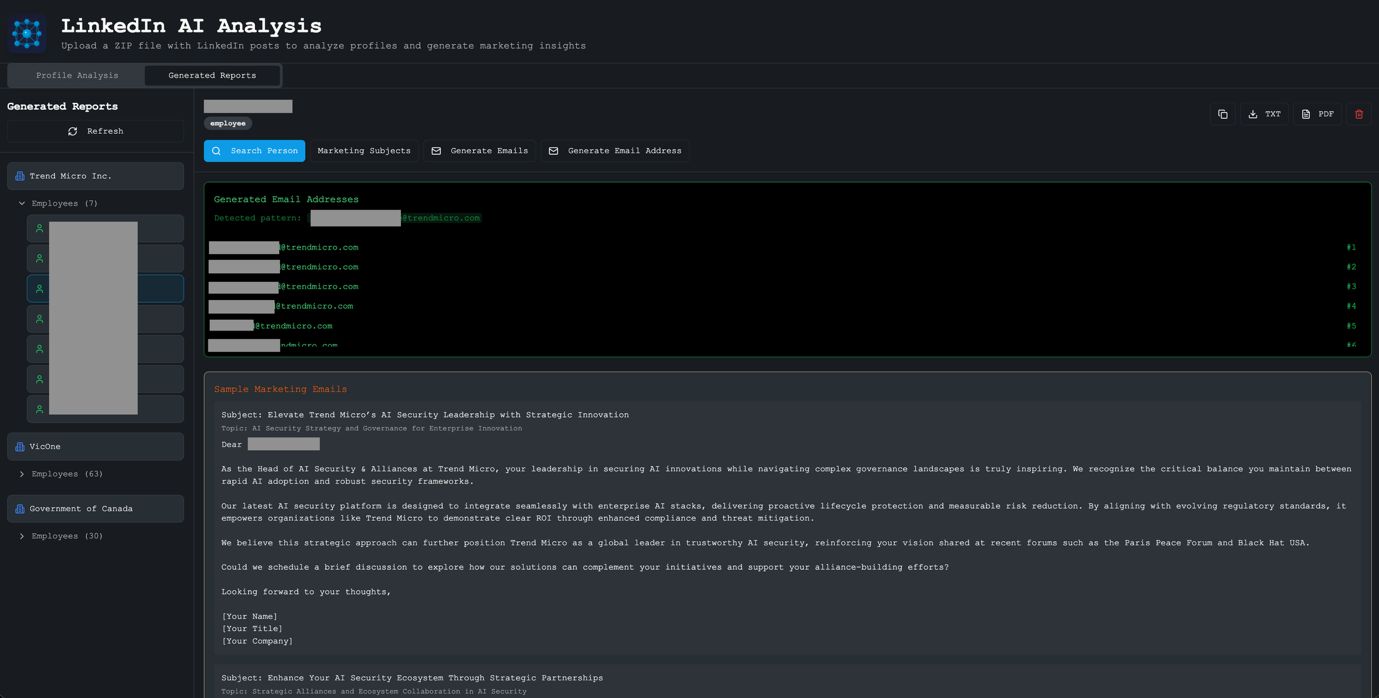This screenshot has height=698, width=1379.
Task: Select the Generated Reports tab
Action: tap(212, 76)
